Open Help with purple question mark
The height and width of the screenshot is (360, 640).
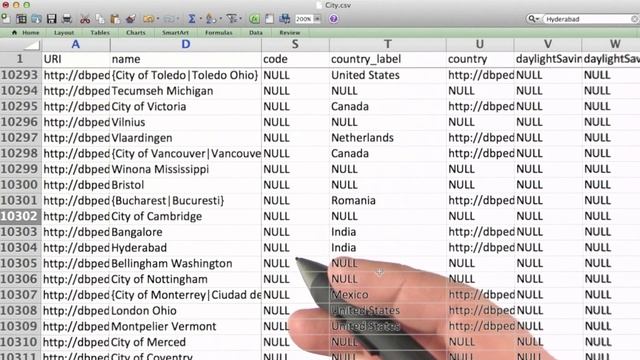pos(333,19)
